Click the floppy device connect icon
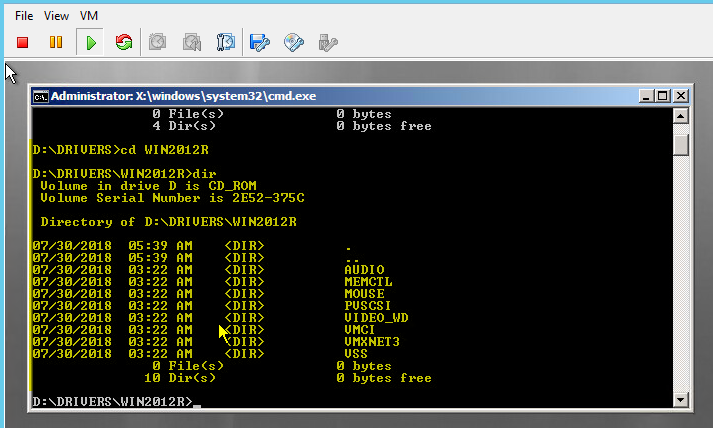Image resolution: width=713 pixels, height=428 pixels. tap(260, 43)
